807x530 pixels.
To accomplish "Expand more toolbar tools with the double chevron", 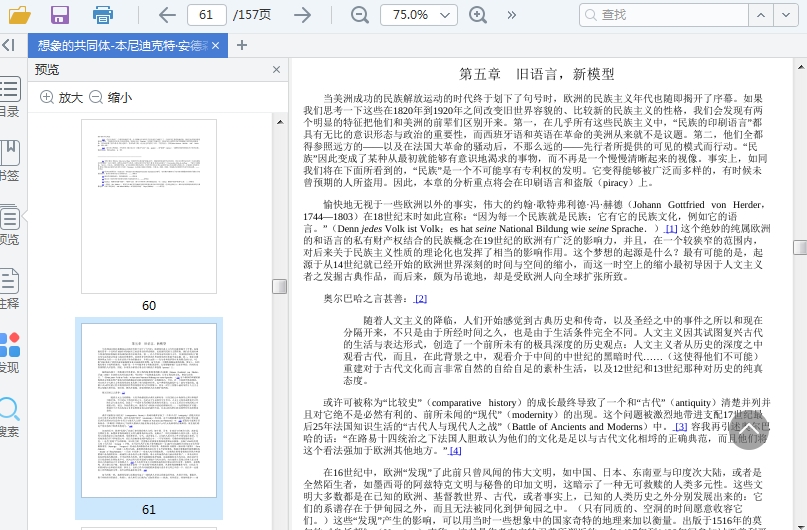I will (x=511, y=15).
